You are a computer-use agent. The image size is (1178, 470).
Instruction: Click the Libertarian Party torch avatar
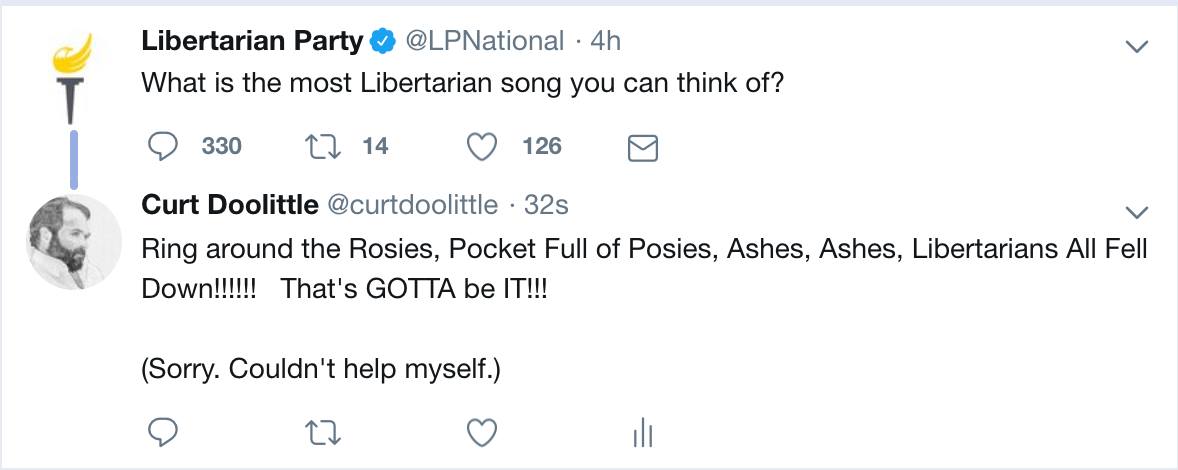[72, 76]
